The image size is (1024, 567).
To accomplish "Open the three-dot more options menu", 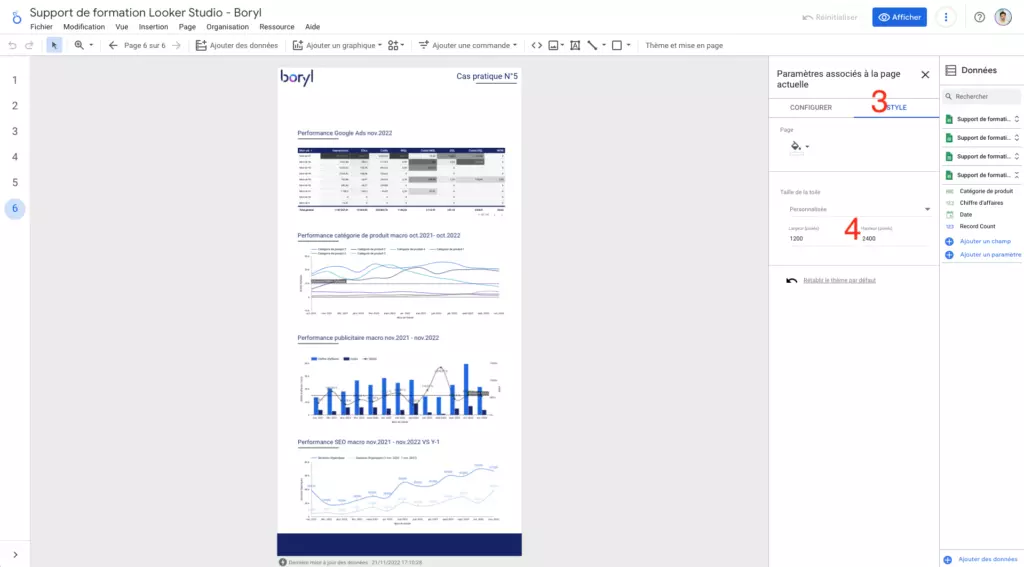I will (x=946, y=18).
